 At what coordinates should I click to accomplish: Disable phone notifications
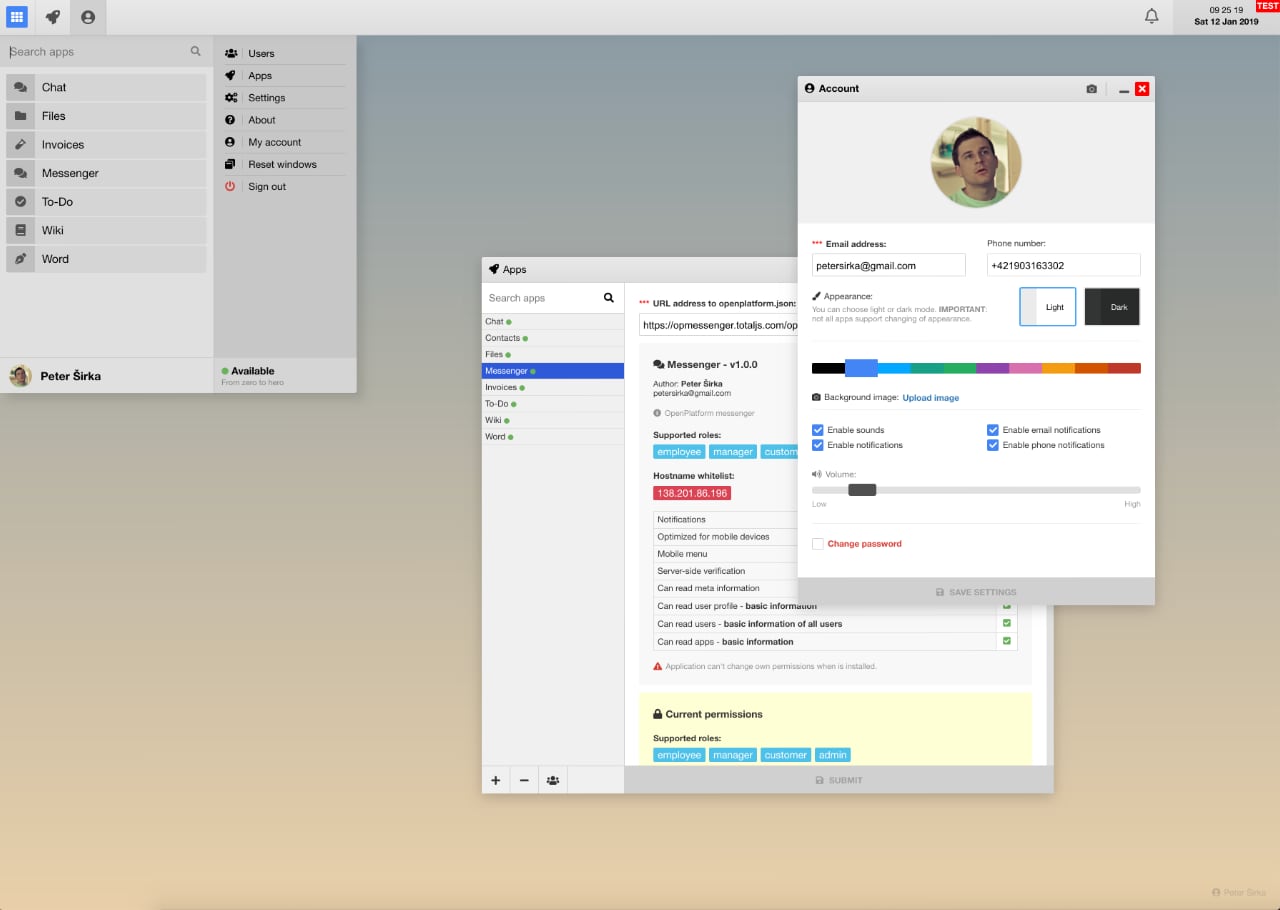pos(992,445)
